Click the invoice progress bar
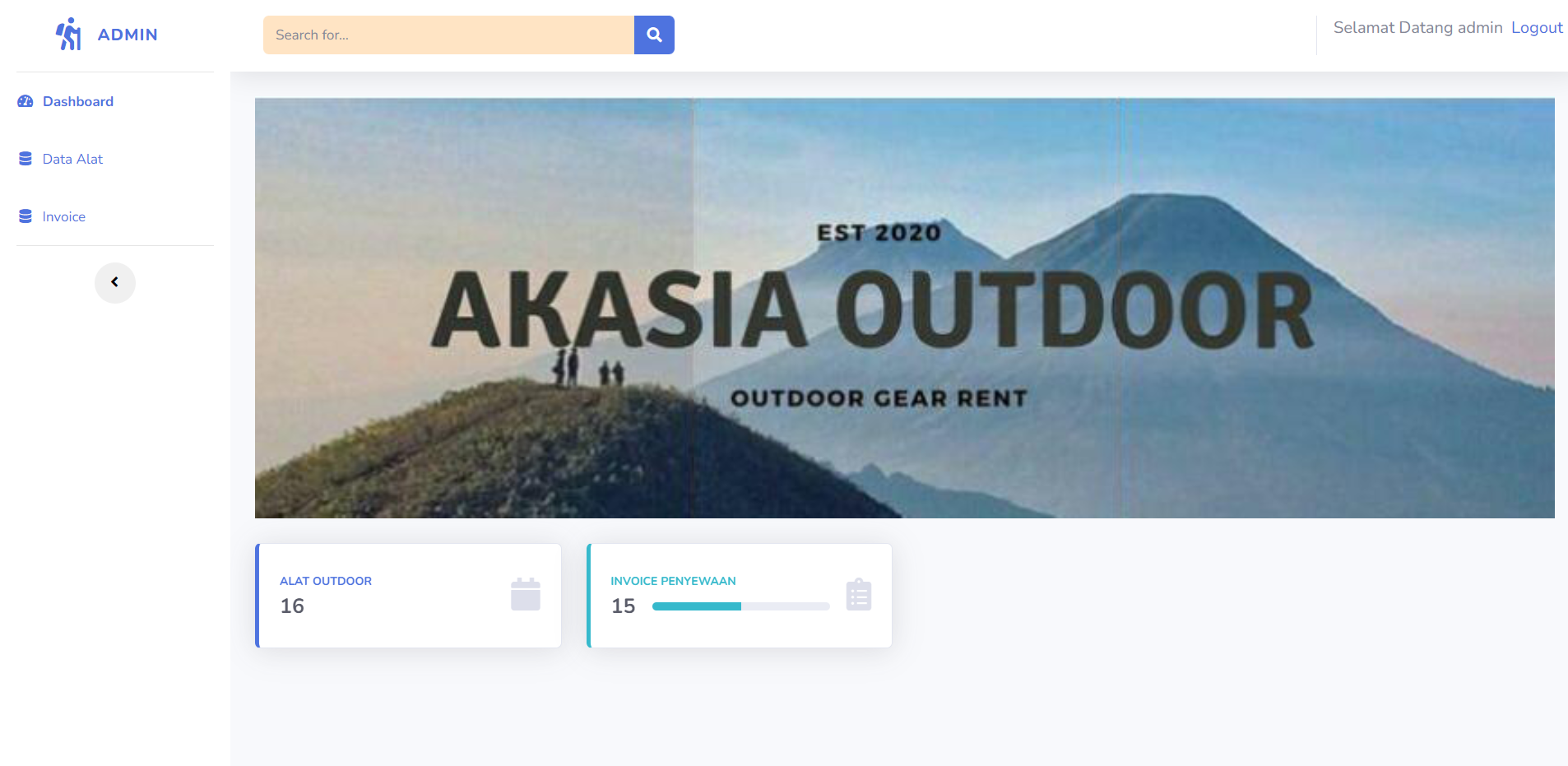This screenshot has height=766, width=1568. (740, 606)
